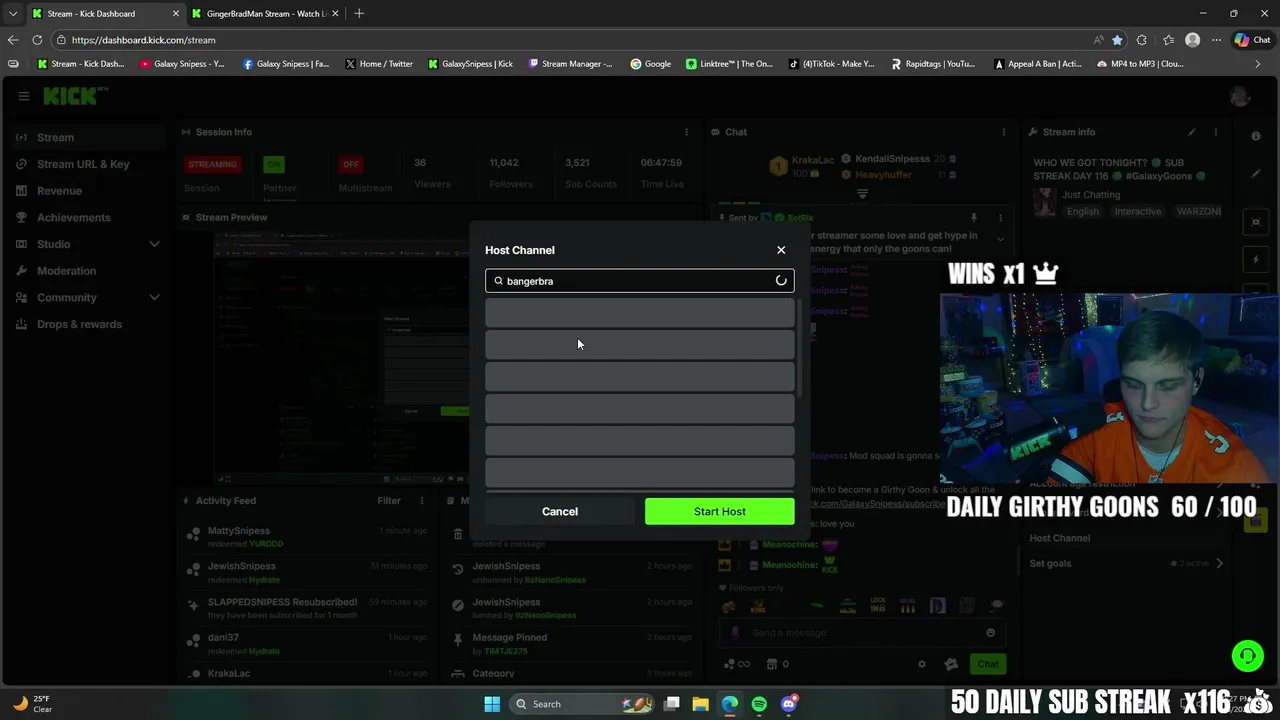Open Linktree bookmark
Screen dimensions: 1280x720
point(729,64)
